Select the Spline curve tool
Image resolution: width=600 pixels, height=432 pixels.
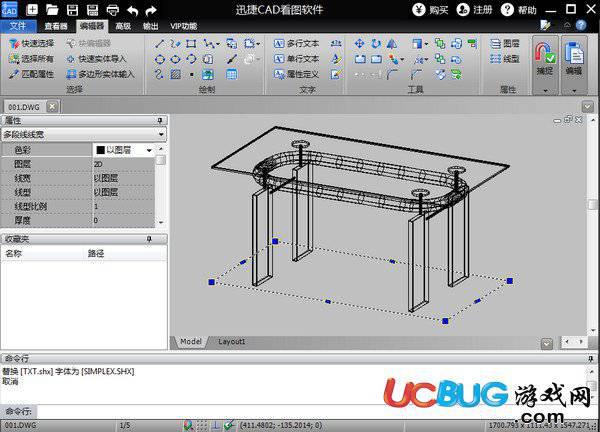tap(159, 74)
